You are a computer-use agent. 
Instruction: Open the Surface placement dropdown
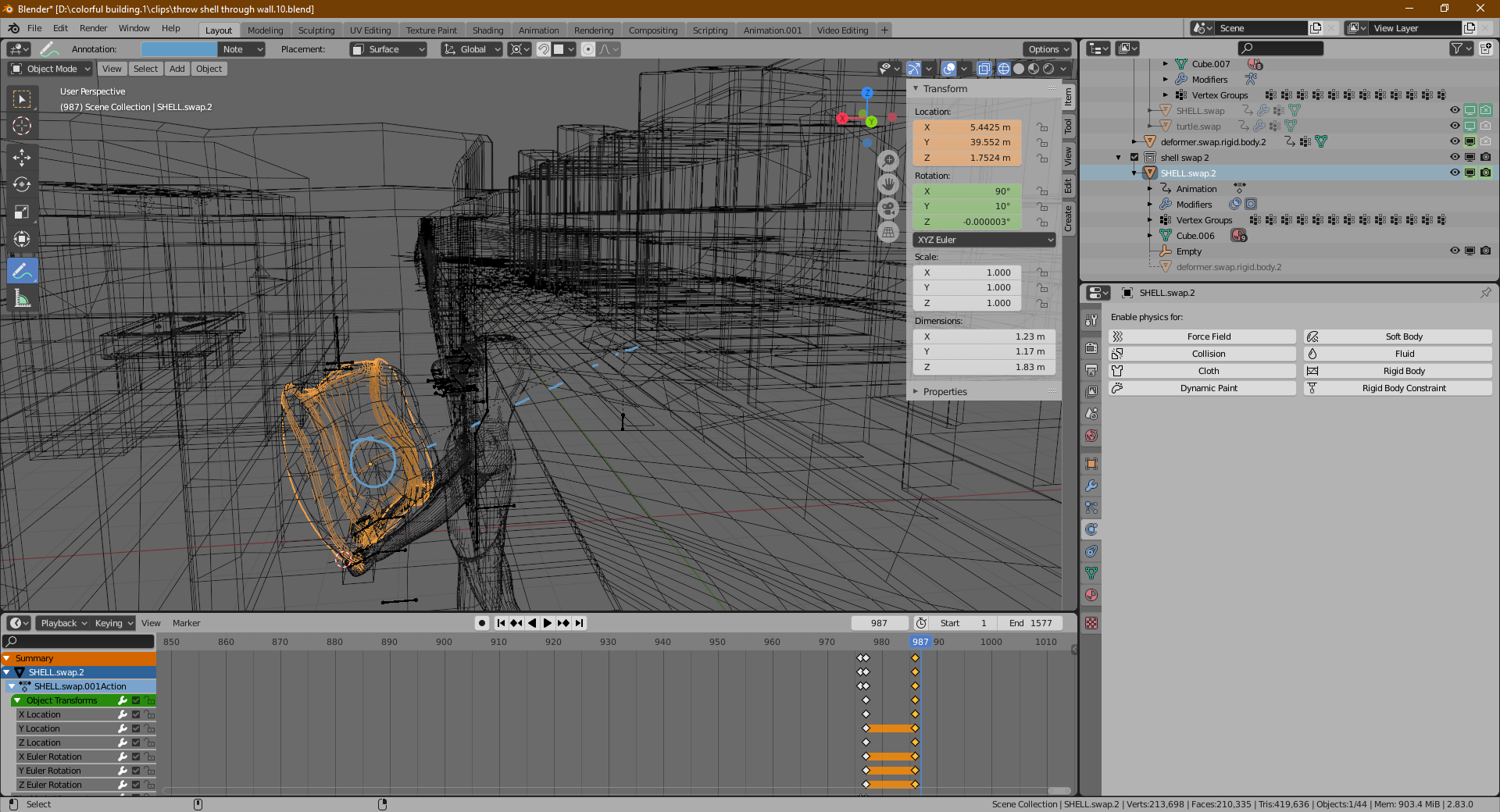[x=388, y=49]
